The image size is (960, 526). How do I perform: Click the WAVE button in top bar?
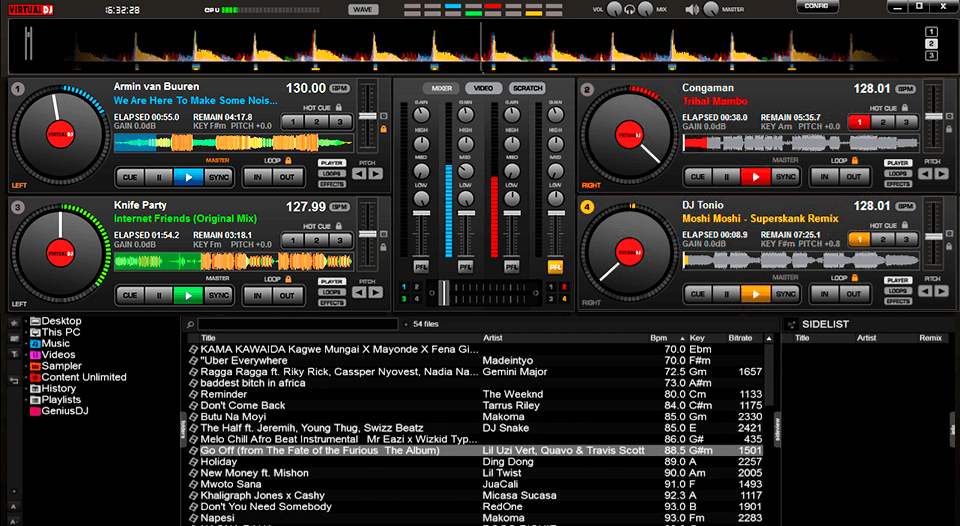(363, 10)
